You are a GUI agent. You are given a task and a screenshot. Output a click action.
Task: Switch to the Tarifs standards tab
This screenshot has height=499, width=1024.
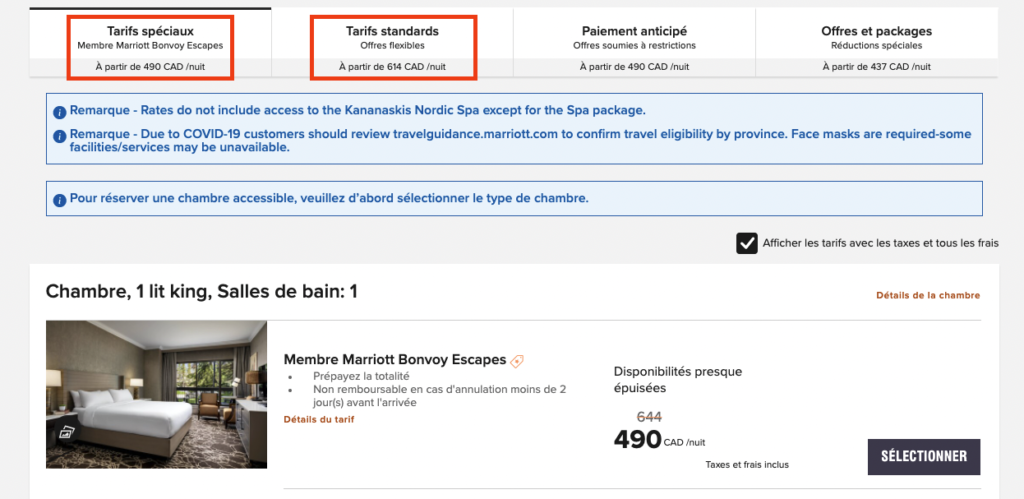click(x=392, y=45)
